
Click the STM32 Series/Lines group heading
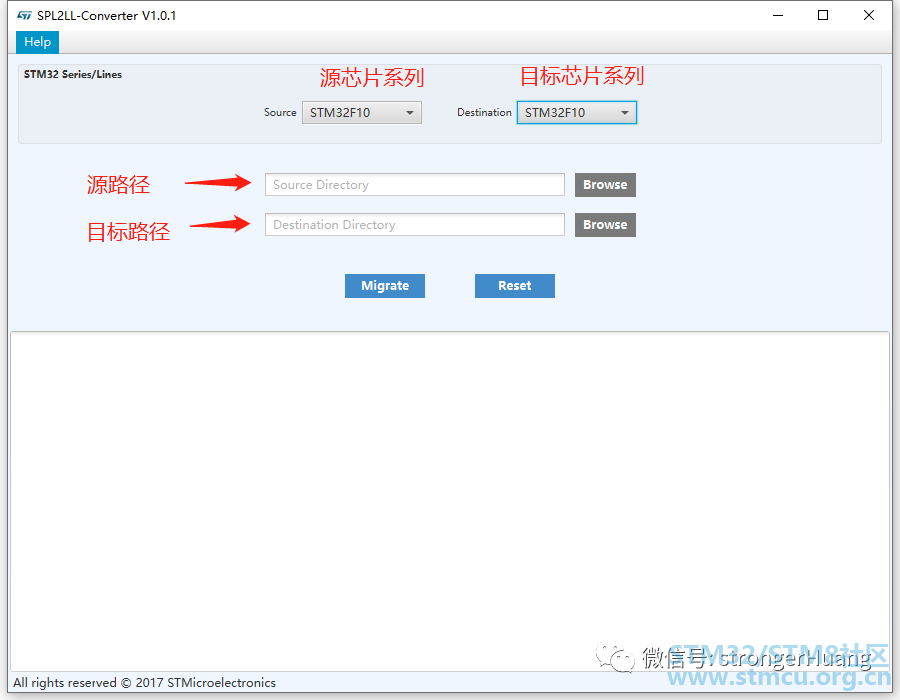(x=73, y=75)
